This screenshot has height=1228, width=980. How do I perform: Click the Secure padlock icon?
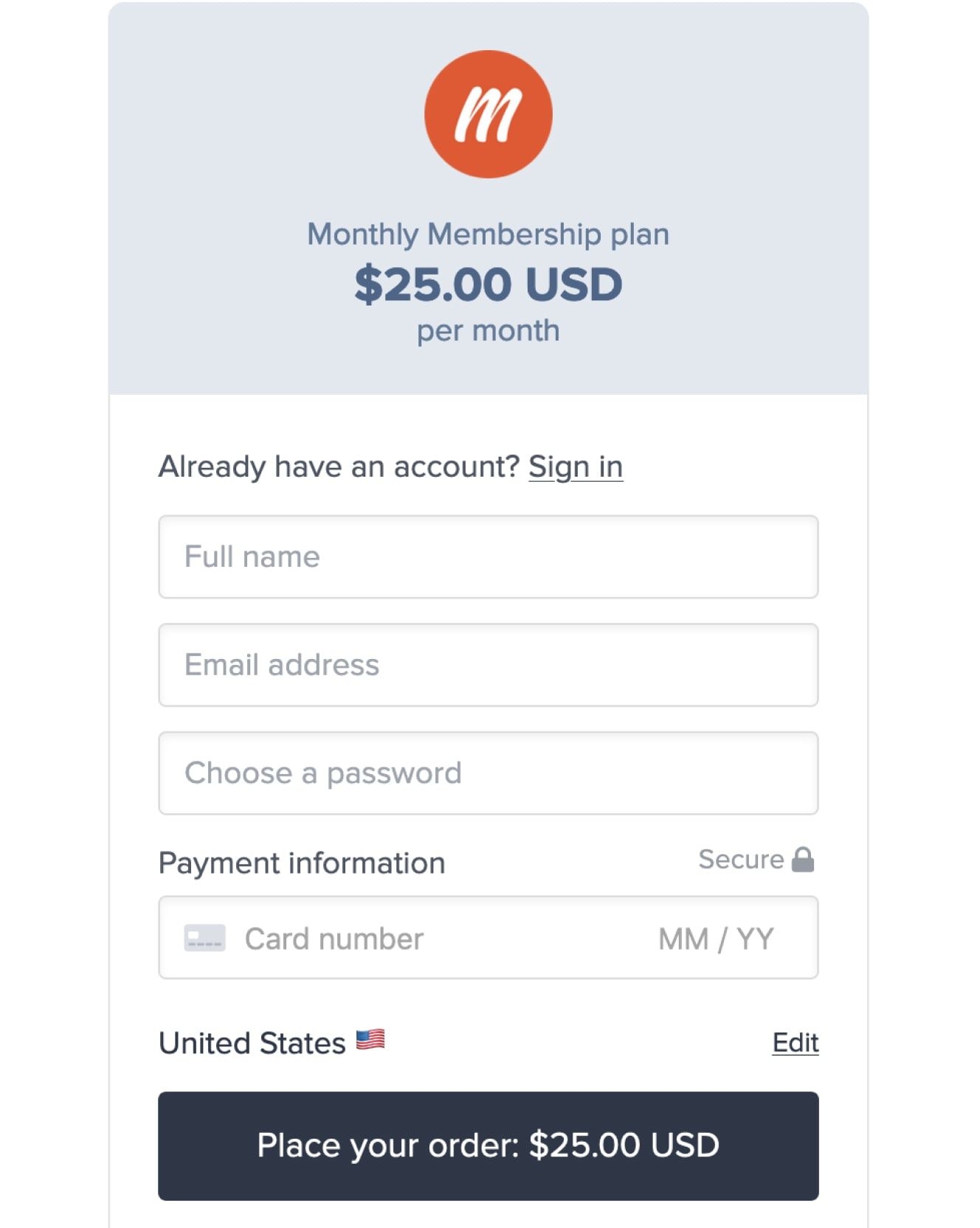(803, 859)
